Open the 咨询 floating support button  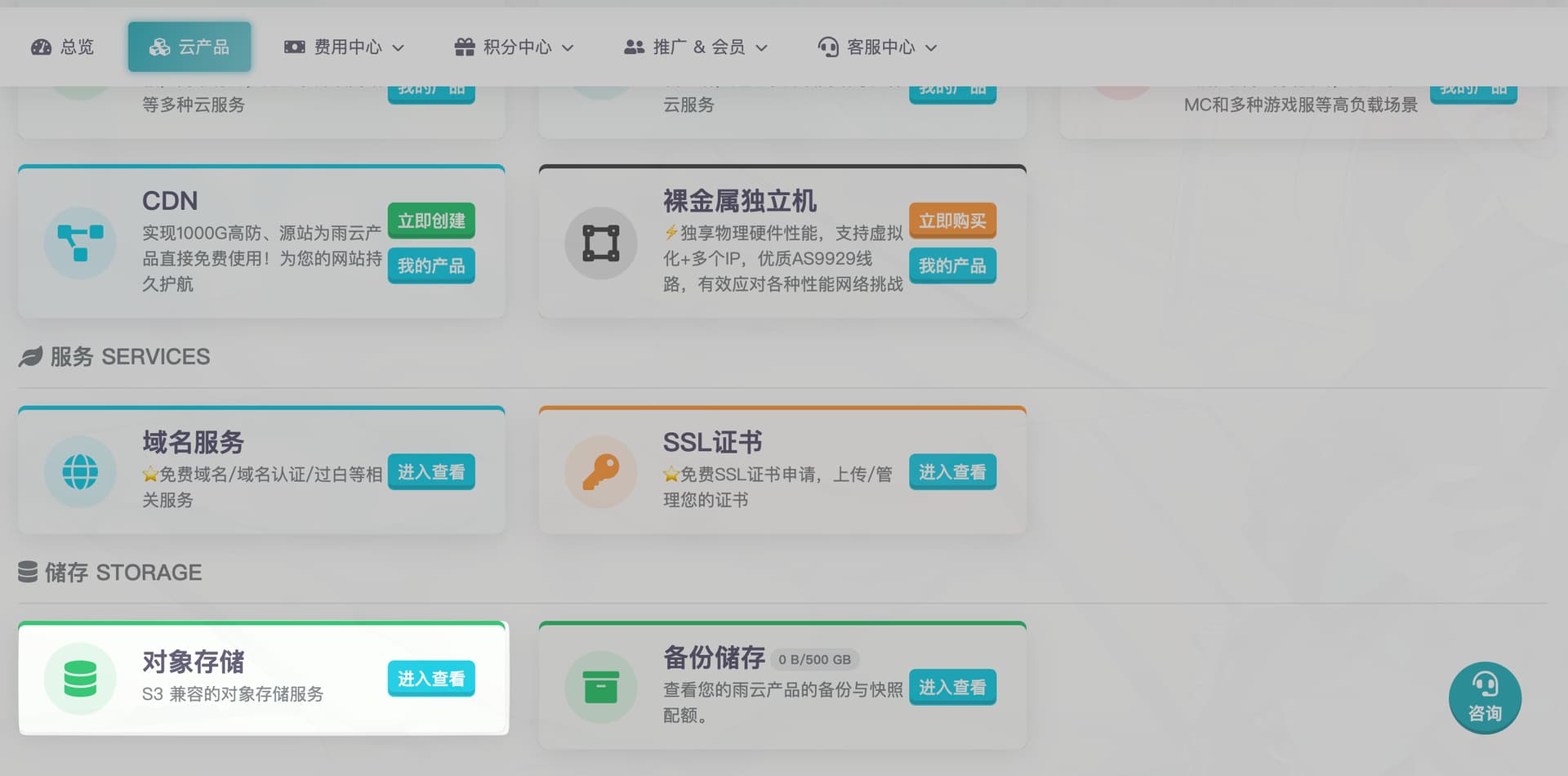(1485, 697)
